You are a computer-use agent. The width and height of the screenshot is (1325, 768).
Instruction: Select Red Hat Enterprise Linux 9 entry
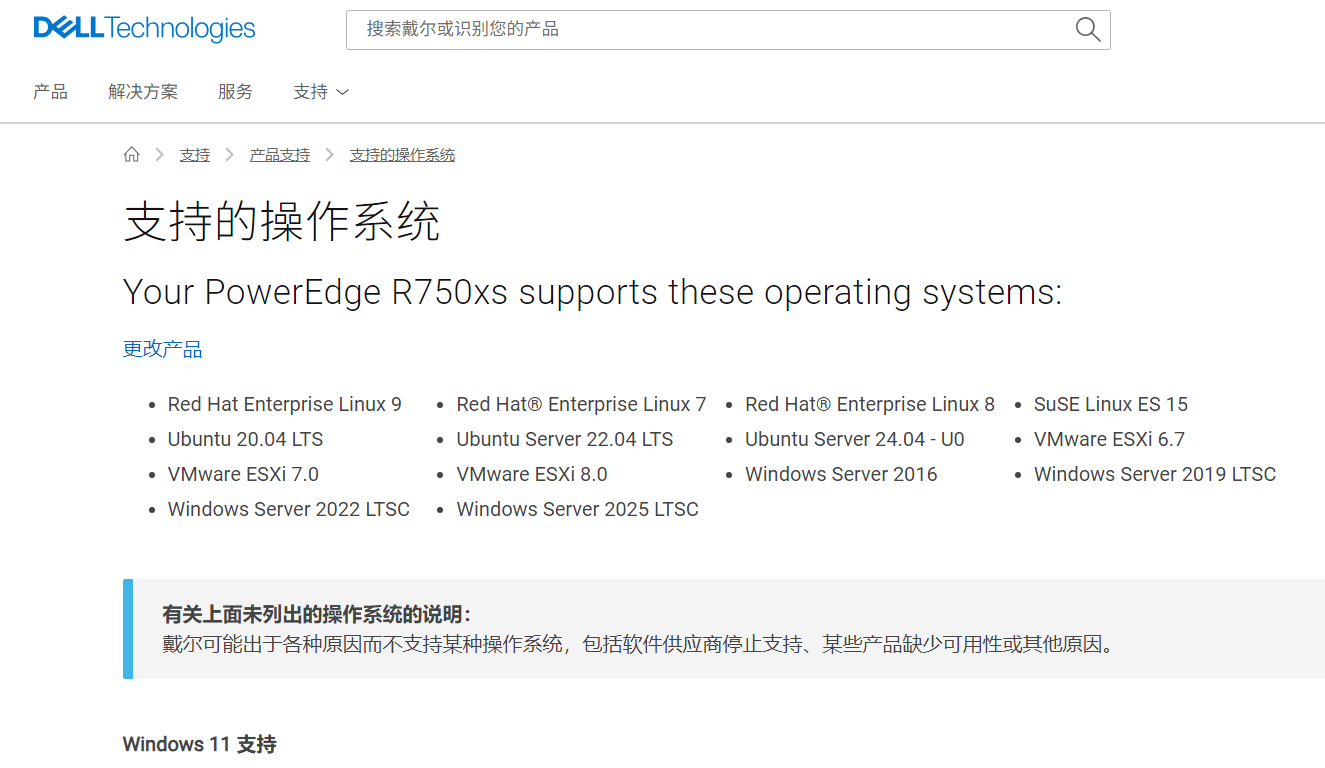point(285,405)
